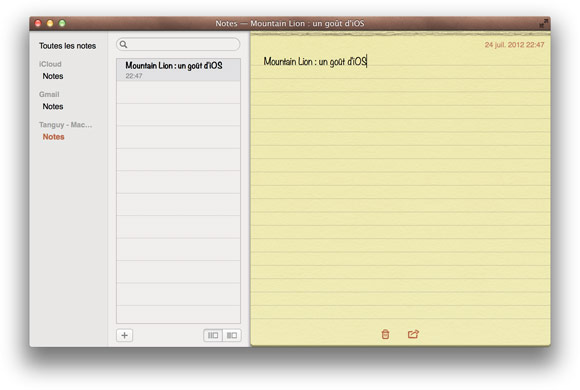This screenshot has width=580, height=390.
Task: Open Notes under iCloud account
Action: (53, 76)
